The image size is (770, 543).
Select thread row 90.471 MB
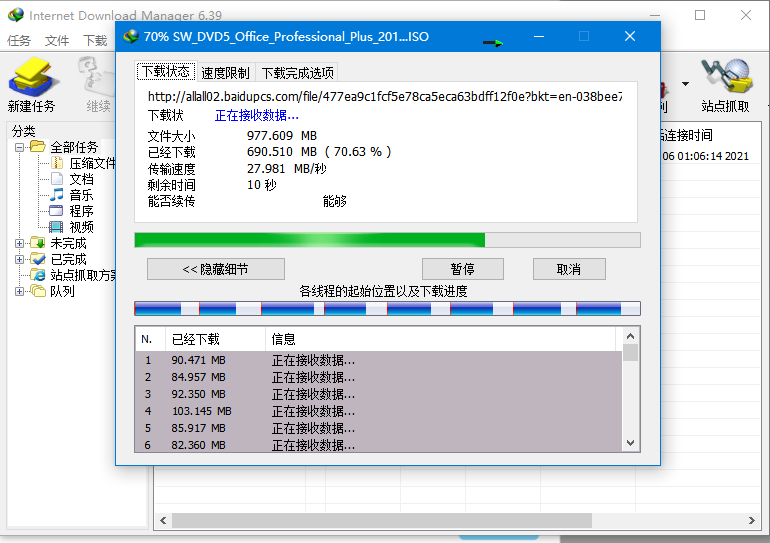click(x=379, y=360)
